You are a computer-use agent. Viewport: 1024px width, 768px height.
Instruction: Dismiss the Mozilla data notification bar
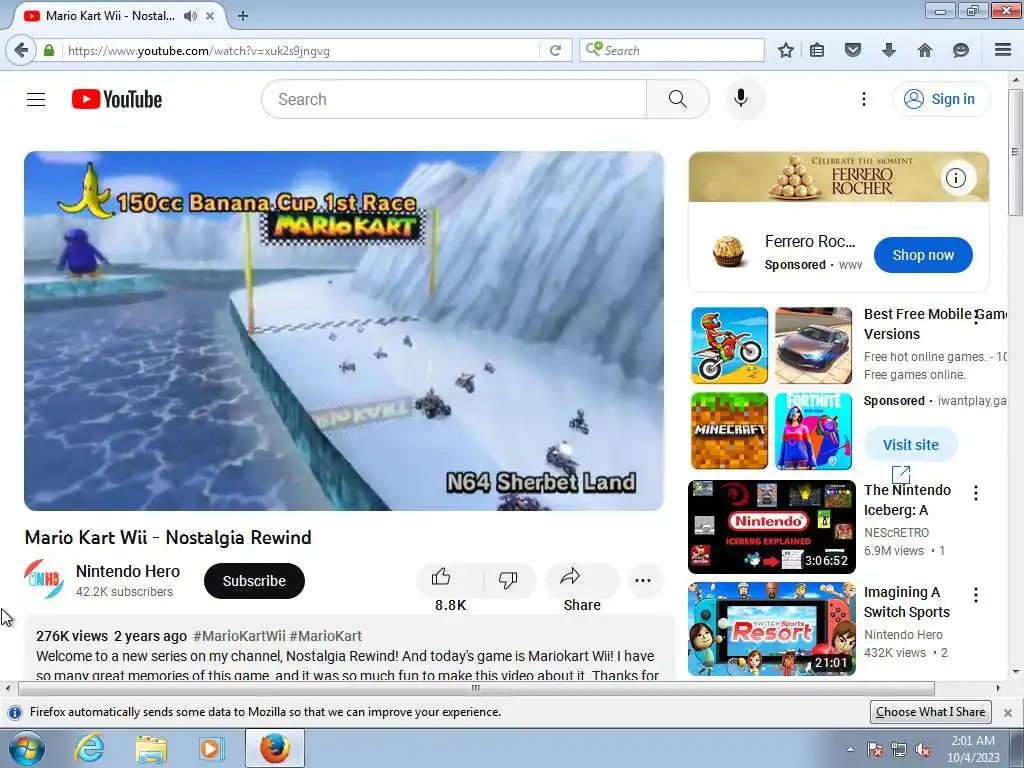click(1008, 712)
